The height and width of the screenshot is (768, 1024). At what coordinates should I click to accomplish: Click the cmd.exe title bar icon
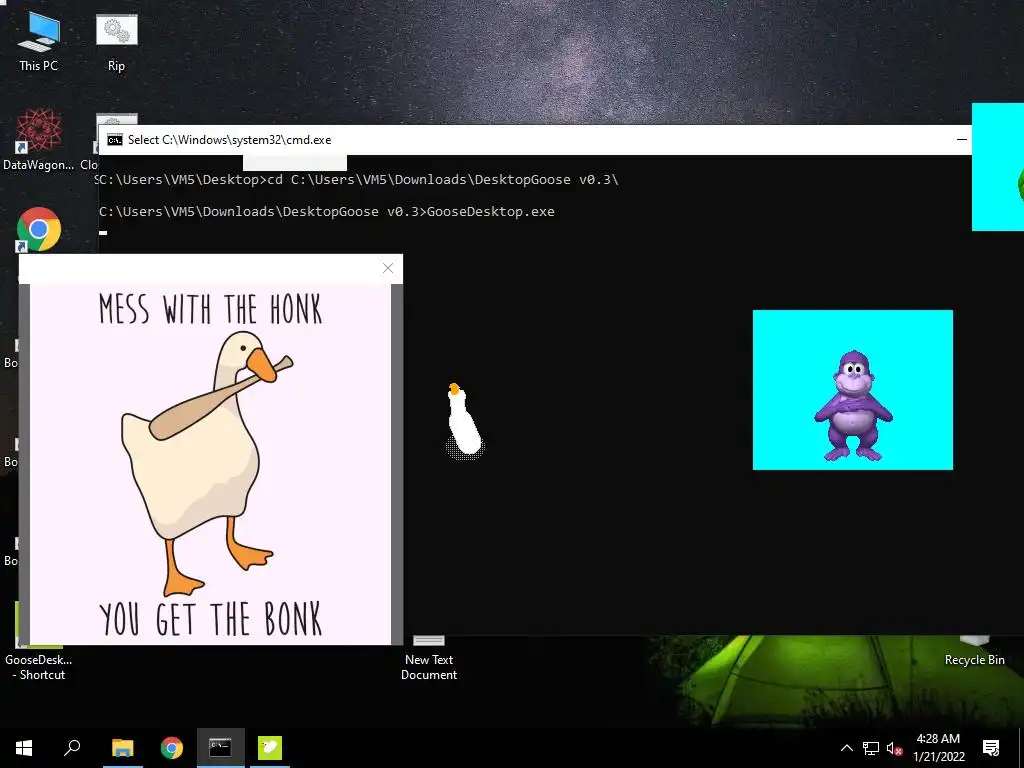point(115,140)
